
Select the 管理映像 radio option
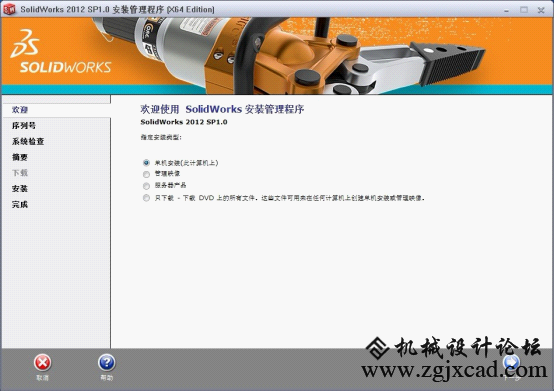146,174
